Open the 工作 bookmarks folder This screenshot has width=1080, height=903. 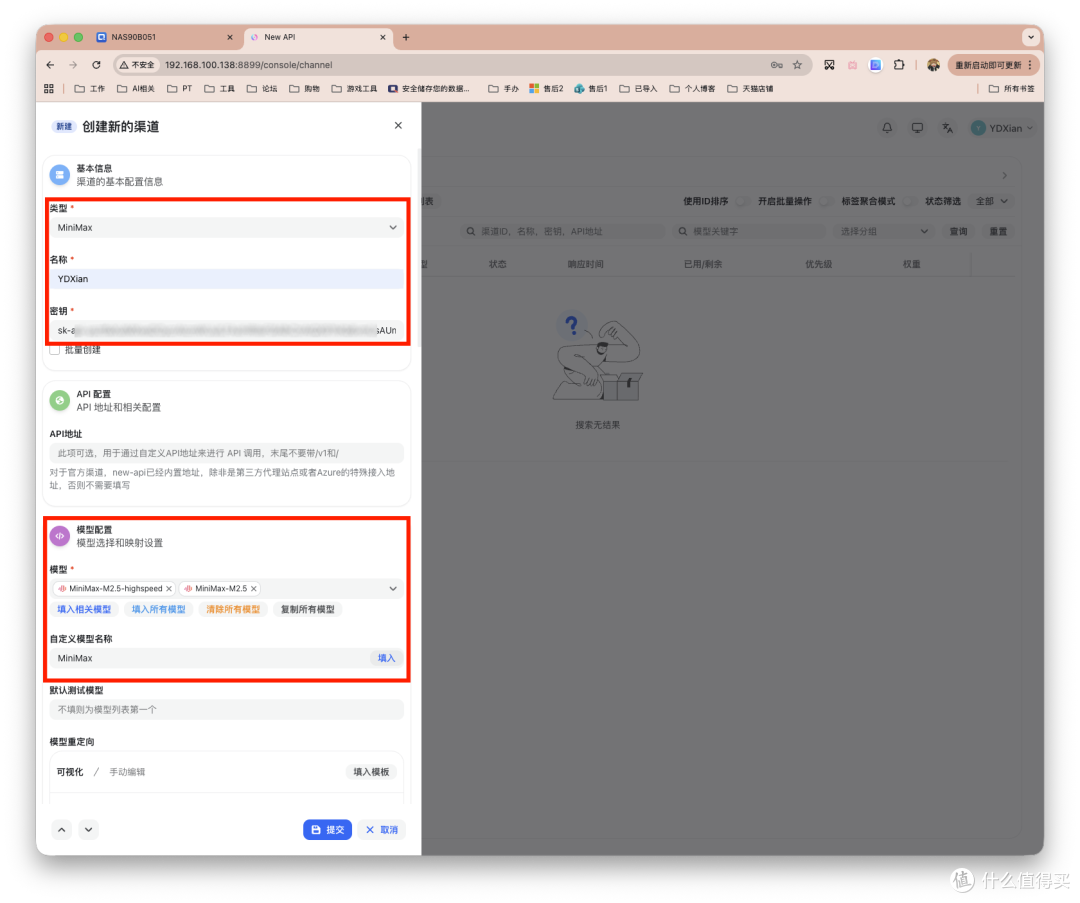click(x=90, y=89)
